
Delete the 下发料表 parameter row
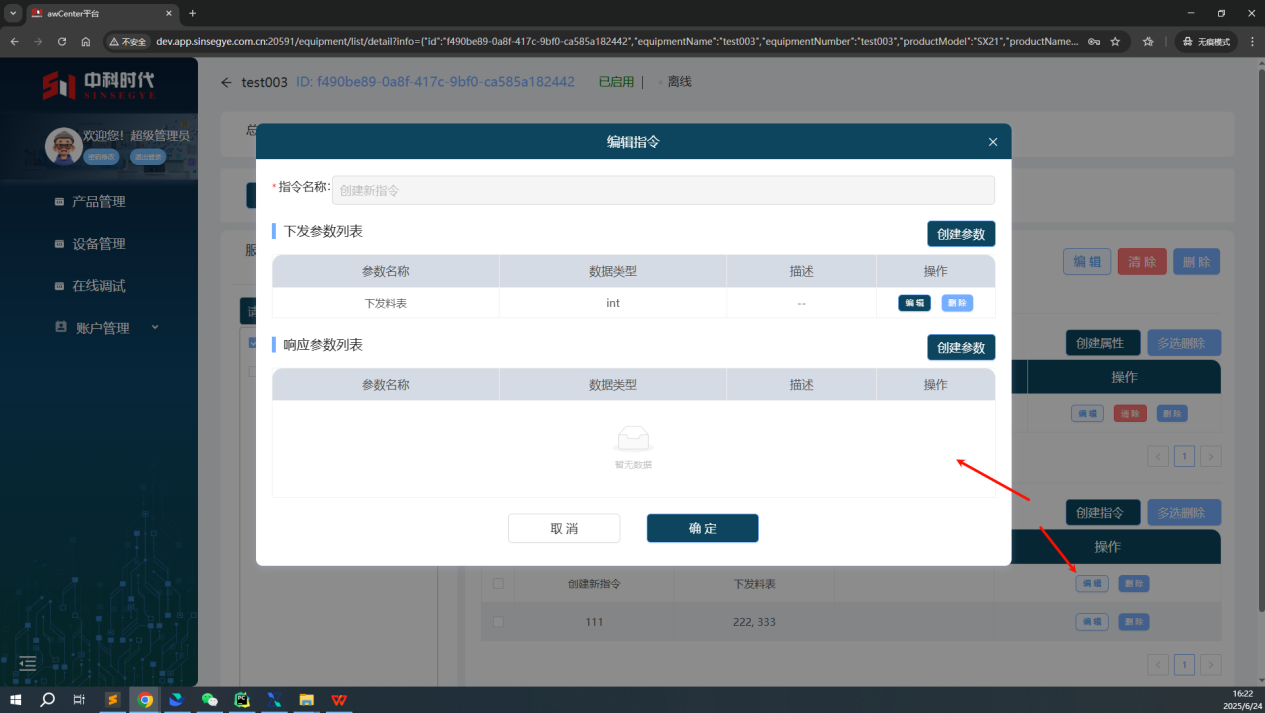(957, 303)
